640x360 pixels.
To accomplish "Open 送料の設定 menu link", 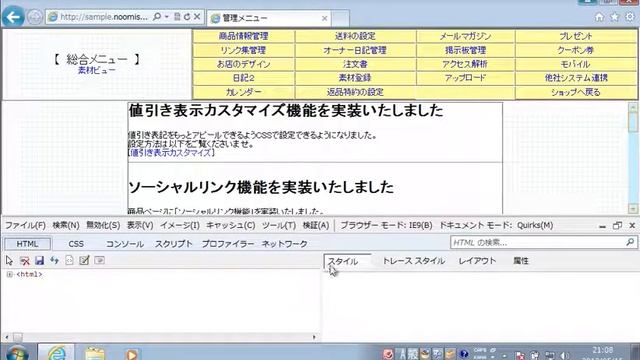I will pos(355,36).
